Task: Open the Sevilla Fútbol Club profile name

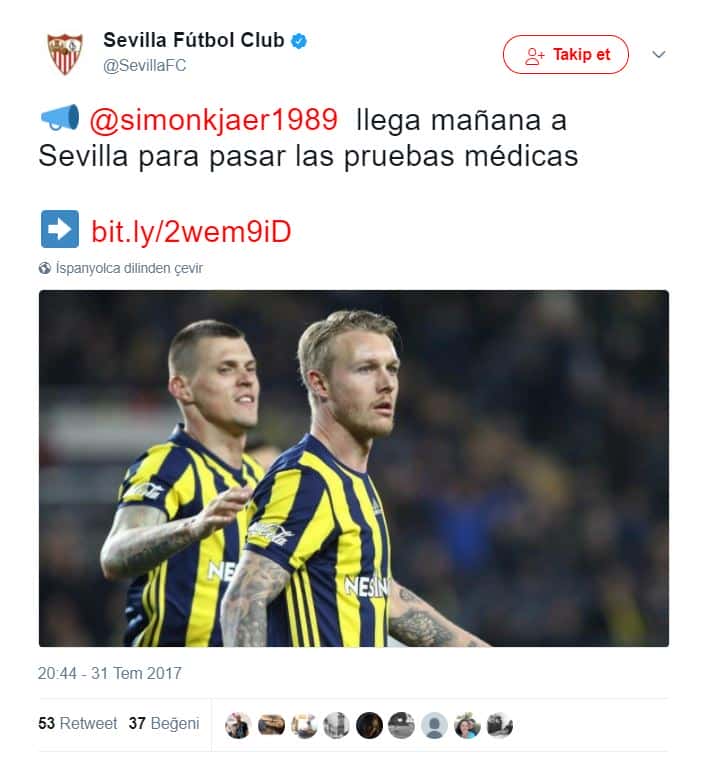Action: [194, 40]
